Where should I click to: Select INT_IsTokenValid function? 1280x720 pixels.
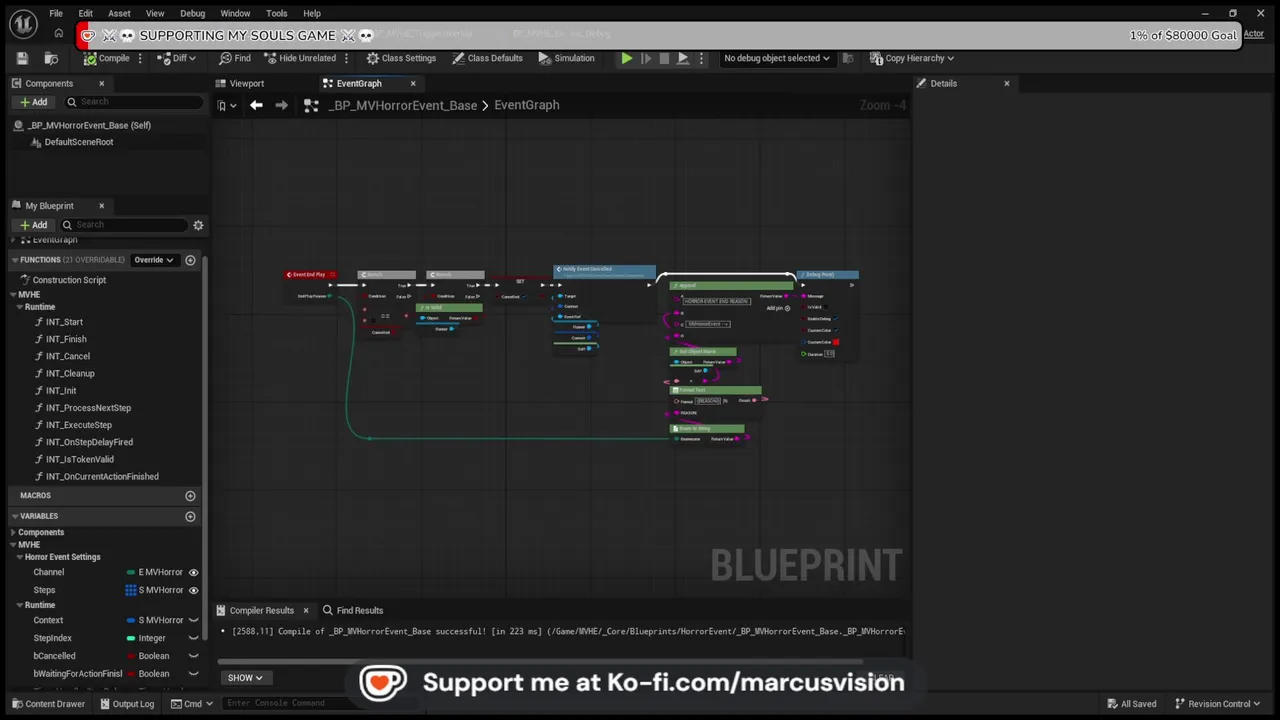[79, 459]
